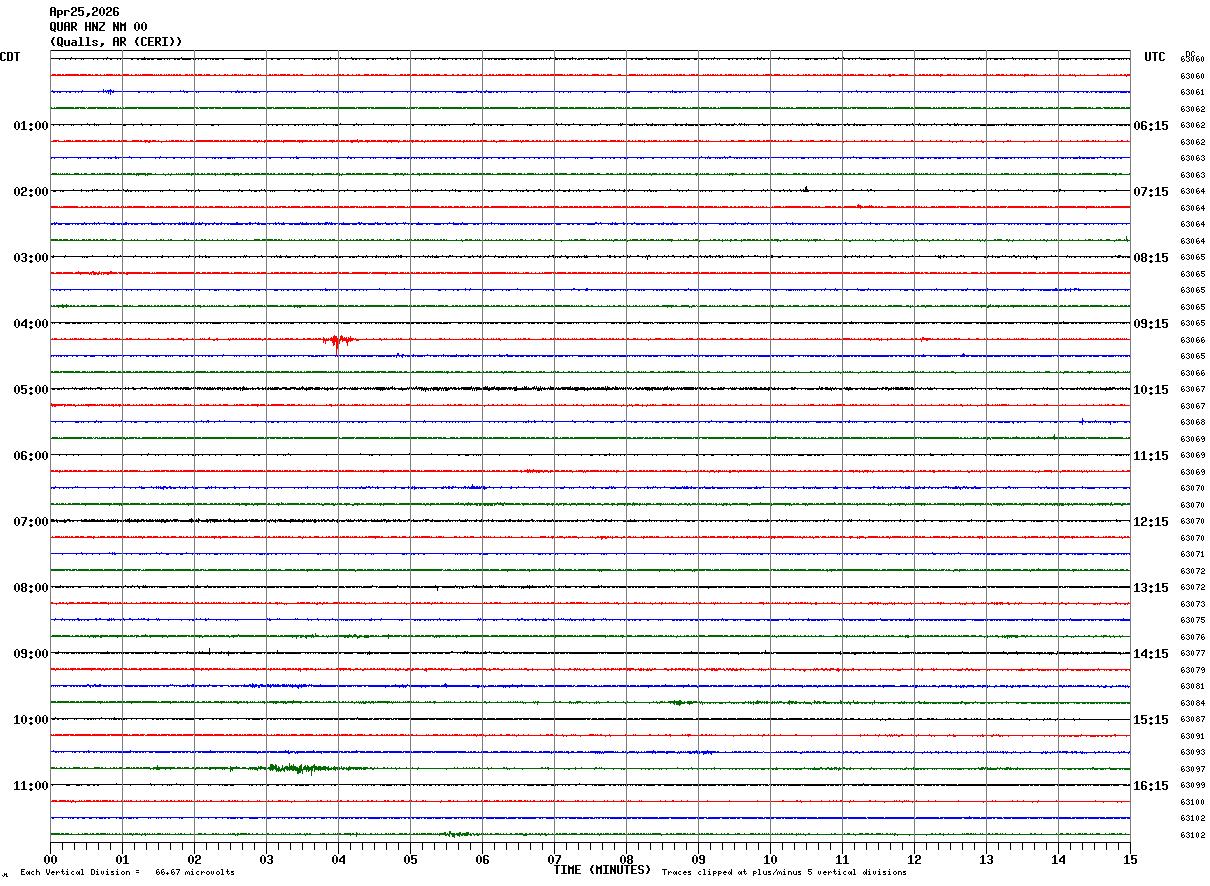This screenshot has width=1210, height=886.
Task: Click the small black spike on the 02:00 trace
Action: pos(806,189)
